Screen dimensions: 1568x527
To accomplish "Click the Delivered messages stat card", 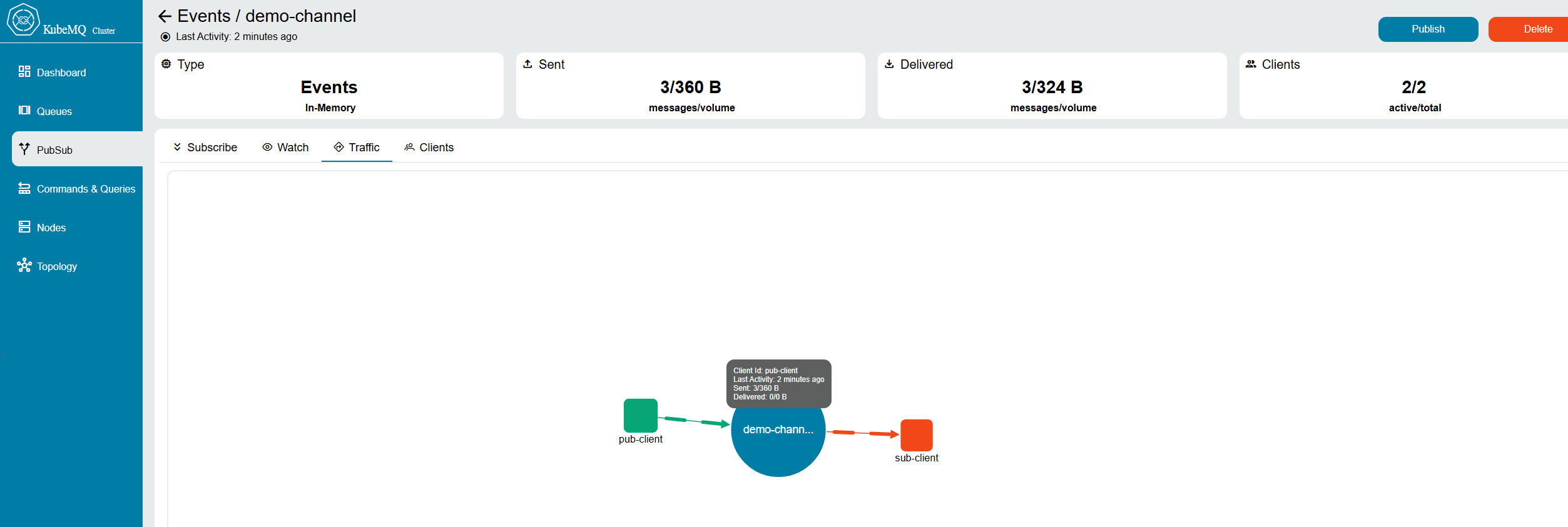I will [x=1052, y=86].
